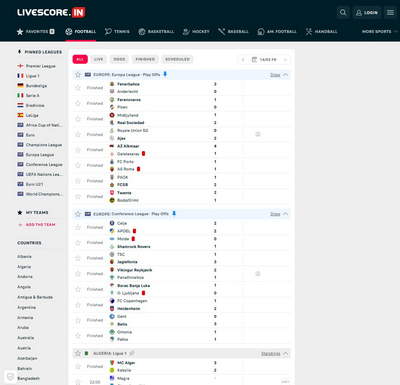The height and width of the screenshot is (385, 400).
Task: Click the England flag for Premier League
Action: [x=20, y=66]
